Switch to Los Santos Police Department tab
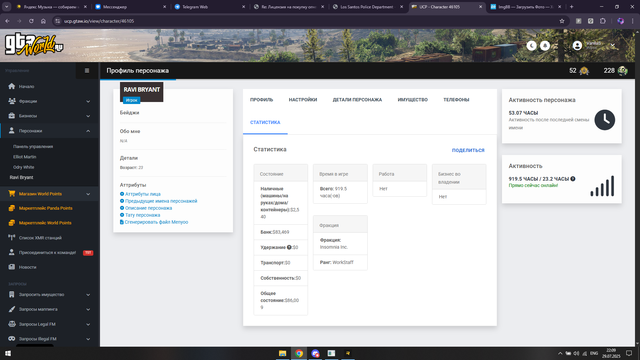Screen dimensions: 640x360 click(367, 7)
